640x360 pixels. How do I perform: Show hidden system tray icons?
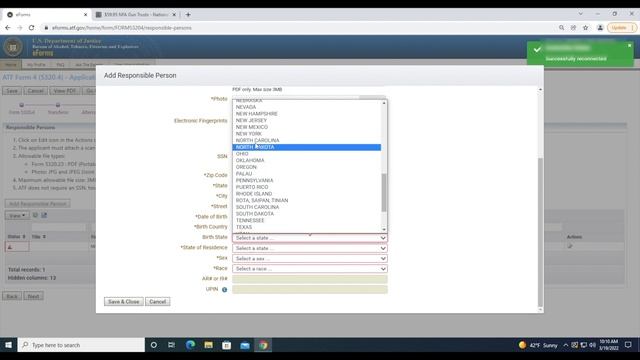click(566, 345)
